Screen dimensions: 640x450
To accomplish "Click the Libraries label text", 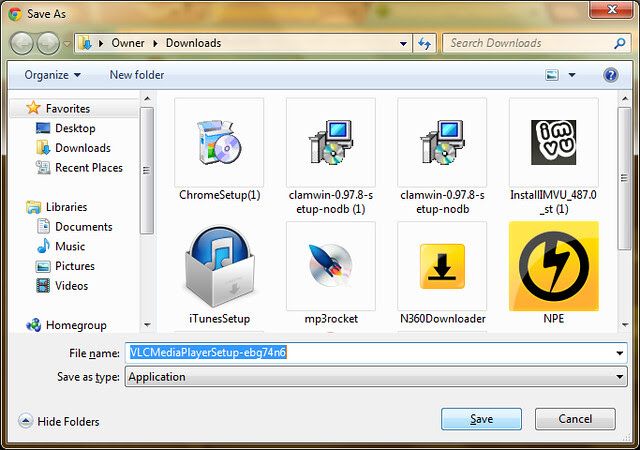I will click(67, 207).
